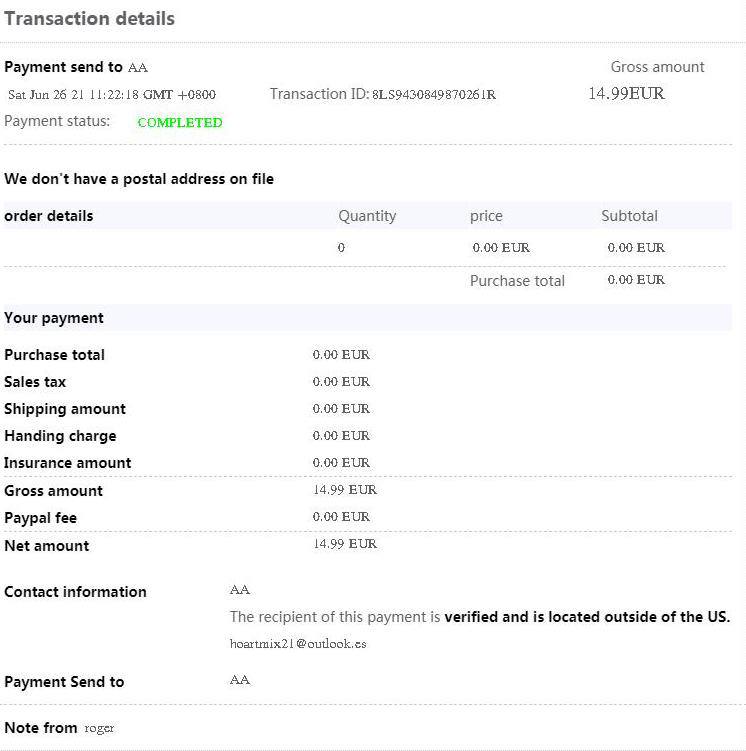Image resolution: width=746 pixels, height=751 pixels.
Task: Click the Insurance amount label
Action: pyautogui.click(x=68, y=463)
